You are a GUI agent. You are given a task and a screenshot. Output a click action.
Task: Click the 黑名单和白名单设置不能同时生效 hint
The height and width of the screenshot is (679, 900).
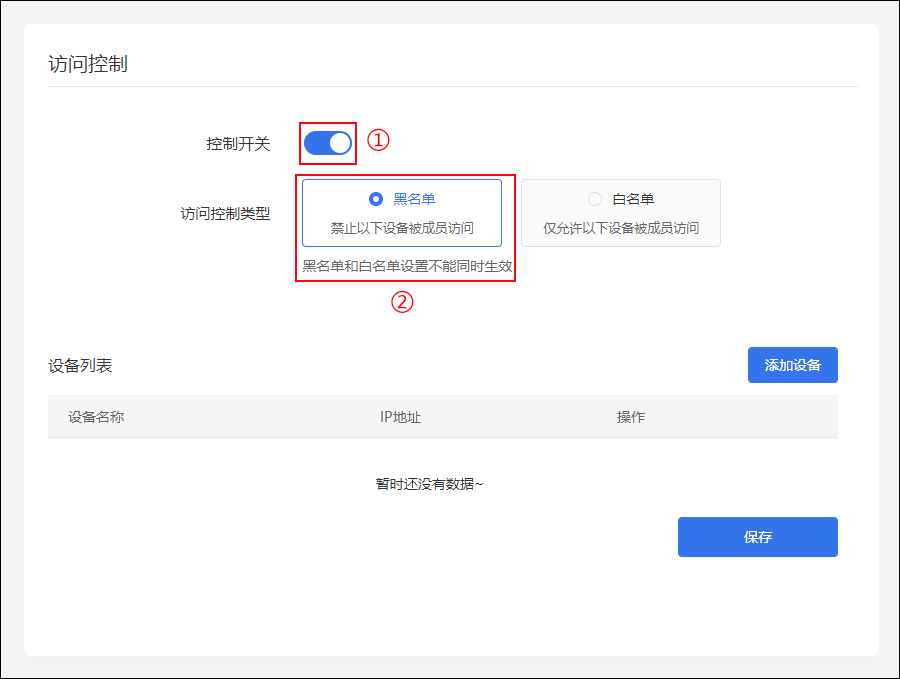(x=407, y=266)
